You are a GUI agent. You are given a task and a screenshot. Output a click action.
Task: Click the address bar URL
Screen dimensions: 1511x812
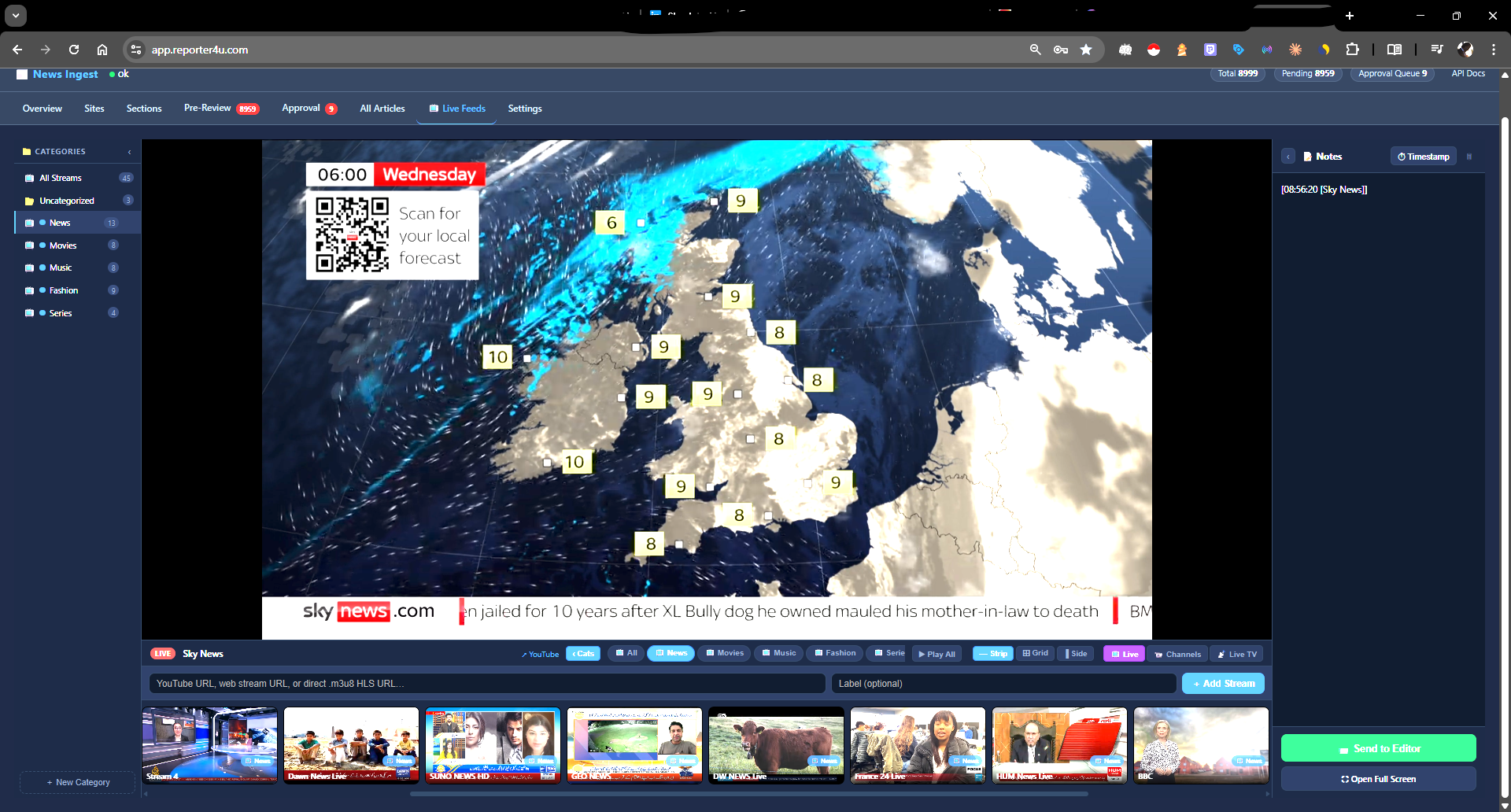click(200, 50)
